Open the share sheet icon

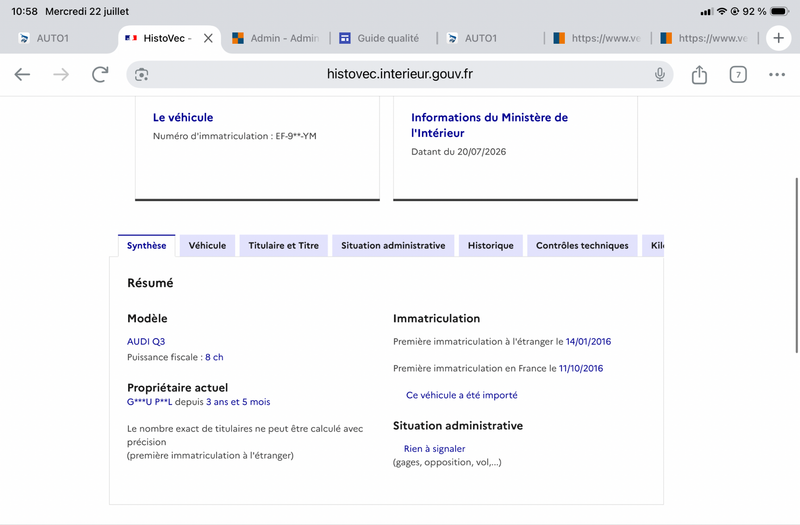click(x=699, y=74)
